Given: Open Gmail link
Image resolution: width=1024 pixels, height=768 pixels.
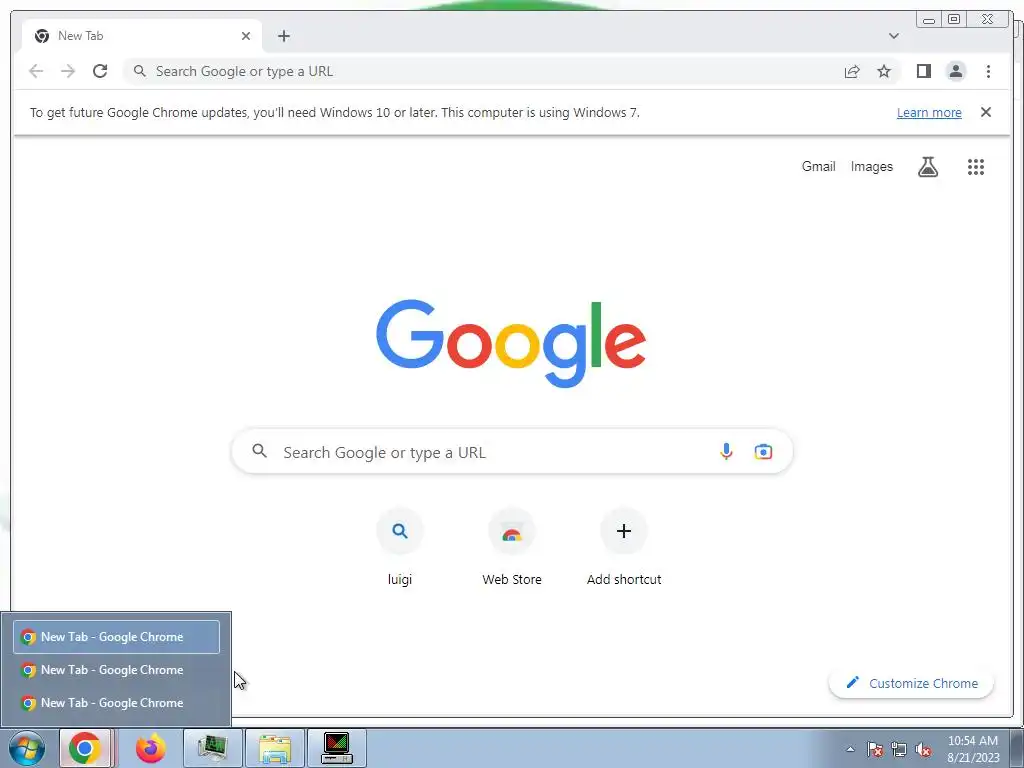Looking at the screenshot, I should (818, 167).
